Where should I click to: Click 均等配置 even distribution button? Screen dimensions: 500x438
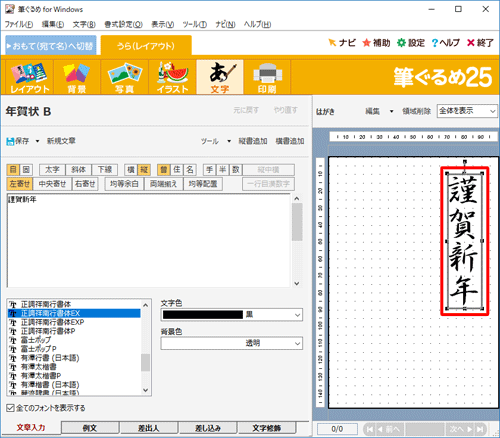[x=203, y=184]
